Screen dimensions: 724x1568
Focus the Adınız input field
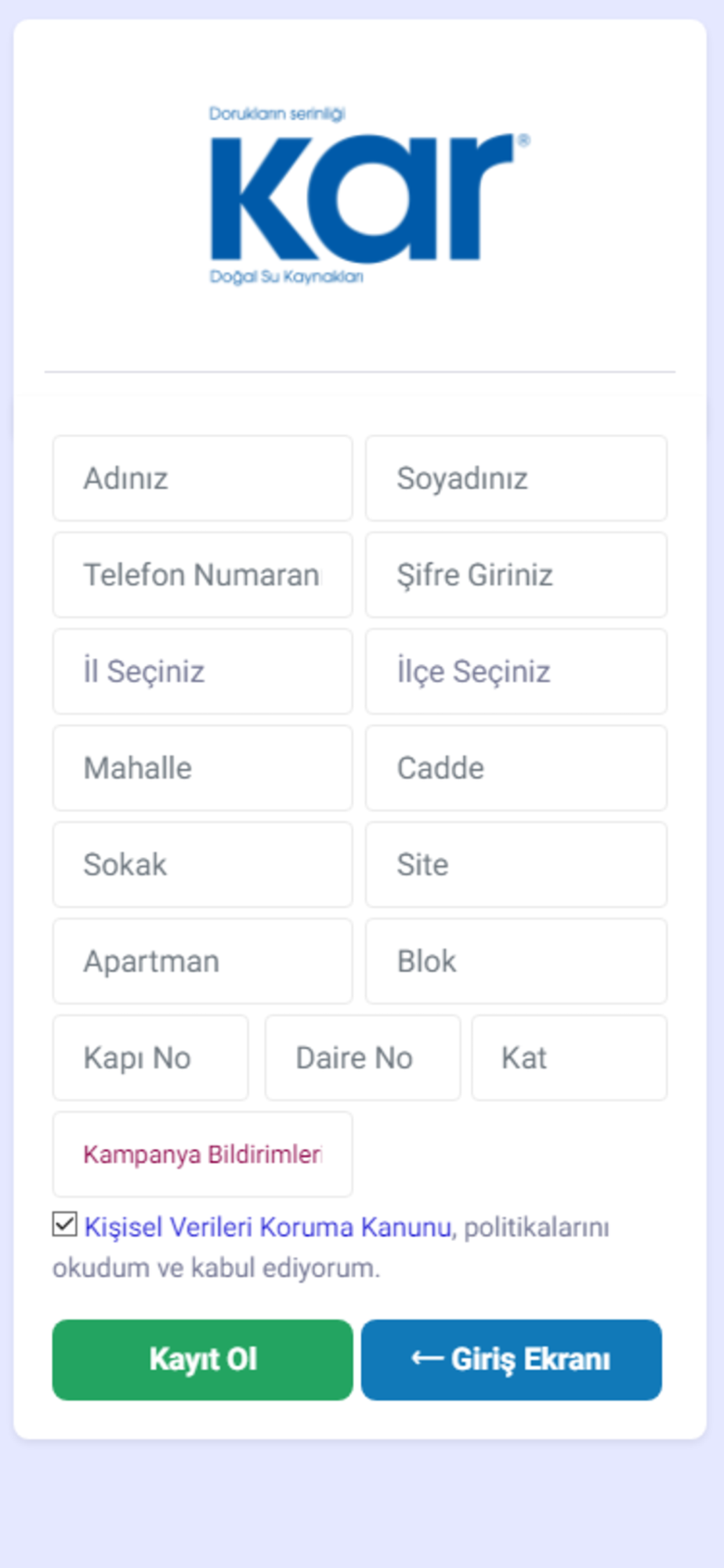[202, 479]
